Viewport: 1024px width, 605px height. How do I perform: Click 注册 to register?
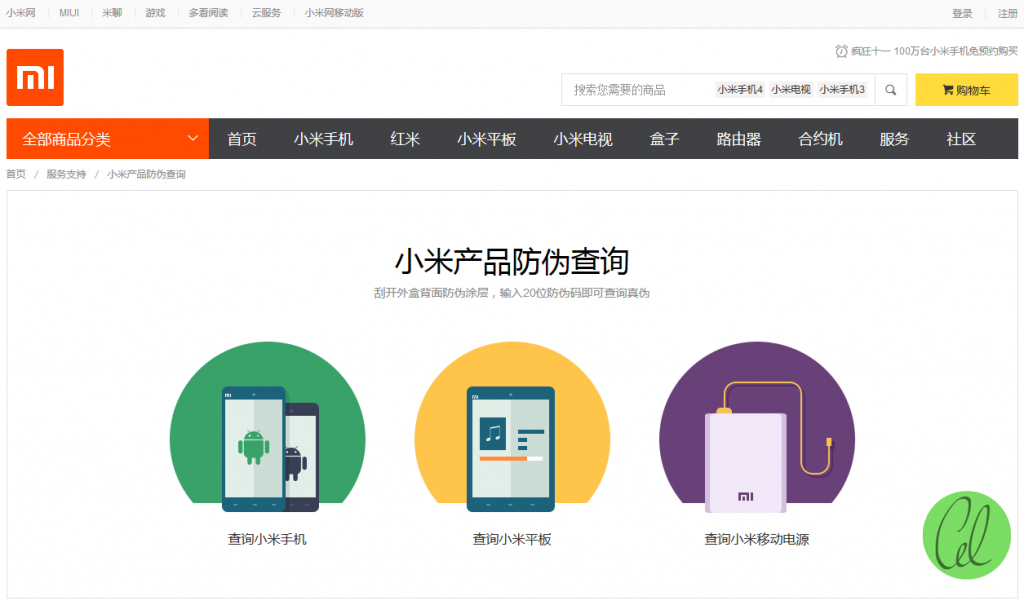point(1008,14)
